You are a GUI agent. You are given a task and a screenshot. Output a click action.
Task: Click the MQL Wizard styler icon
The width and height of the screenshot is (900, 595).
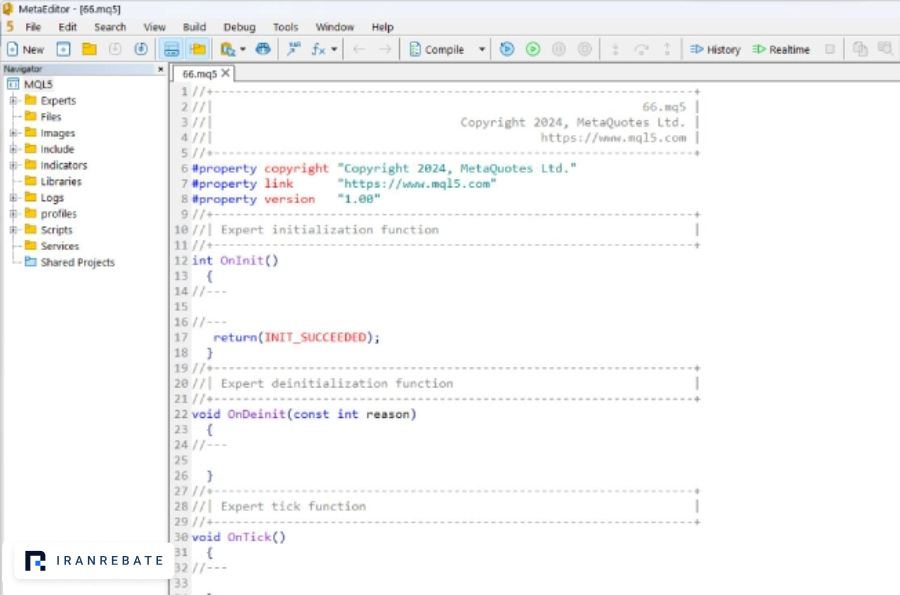point(294,49)
